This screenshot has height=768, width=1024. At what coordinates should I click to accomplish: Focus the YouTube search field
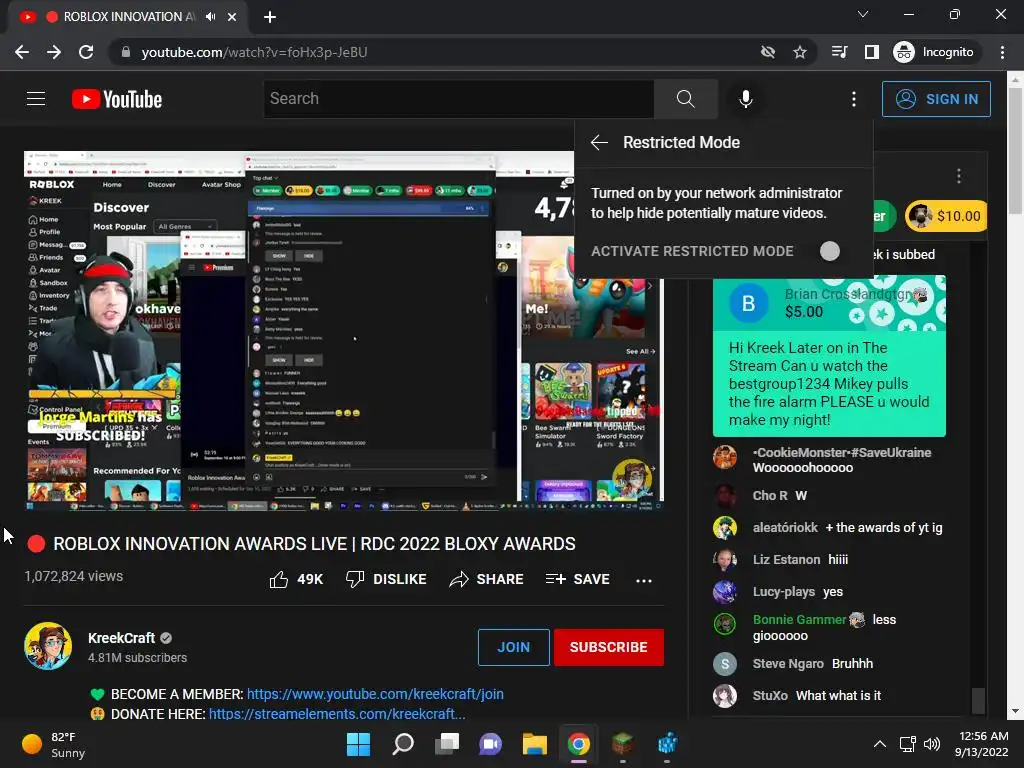(458, 99)
